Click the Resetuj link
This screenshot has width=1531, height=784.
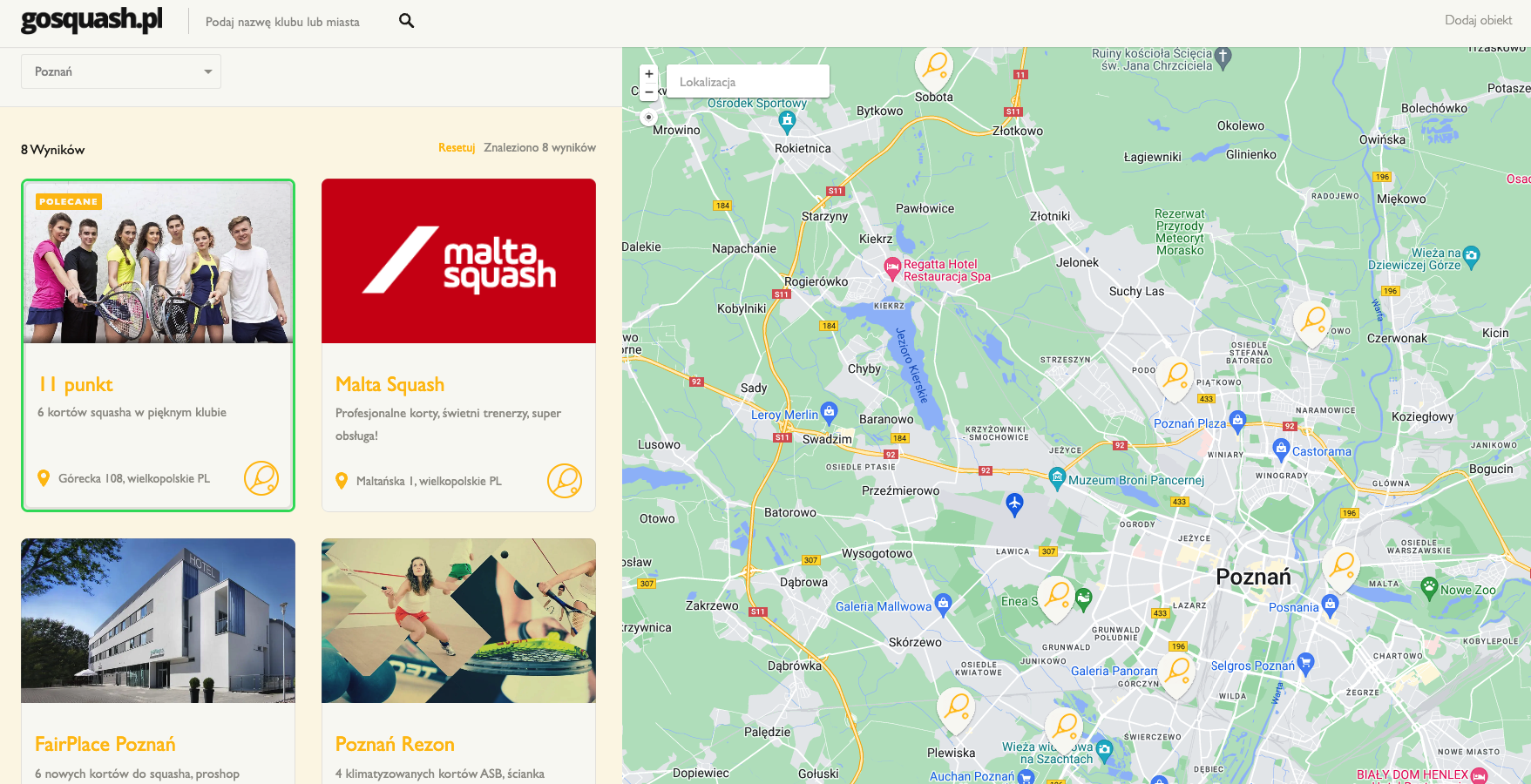457,147
